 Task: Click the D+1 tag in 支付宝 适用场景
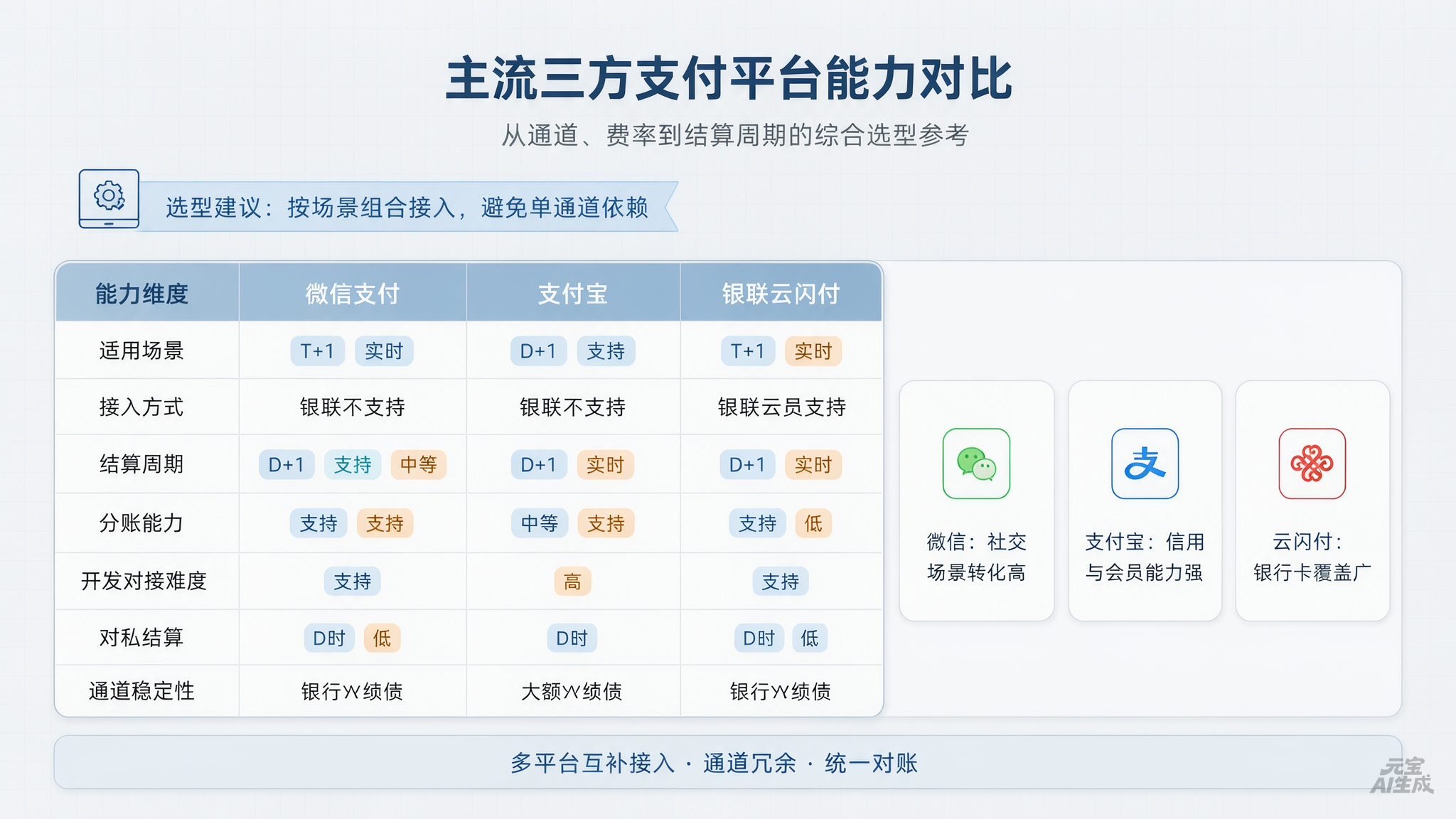tap(538, 351)
